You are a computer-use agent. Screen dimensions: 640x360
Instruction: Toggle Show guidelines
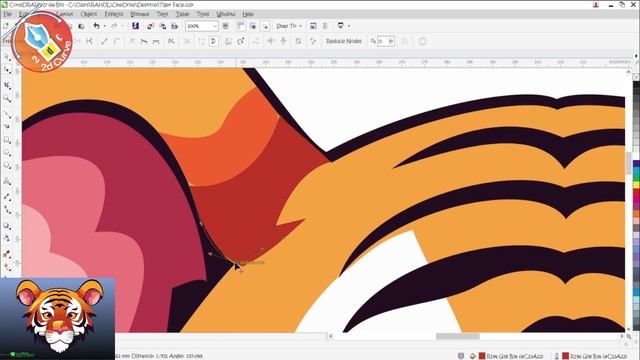pos(265,26)
